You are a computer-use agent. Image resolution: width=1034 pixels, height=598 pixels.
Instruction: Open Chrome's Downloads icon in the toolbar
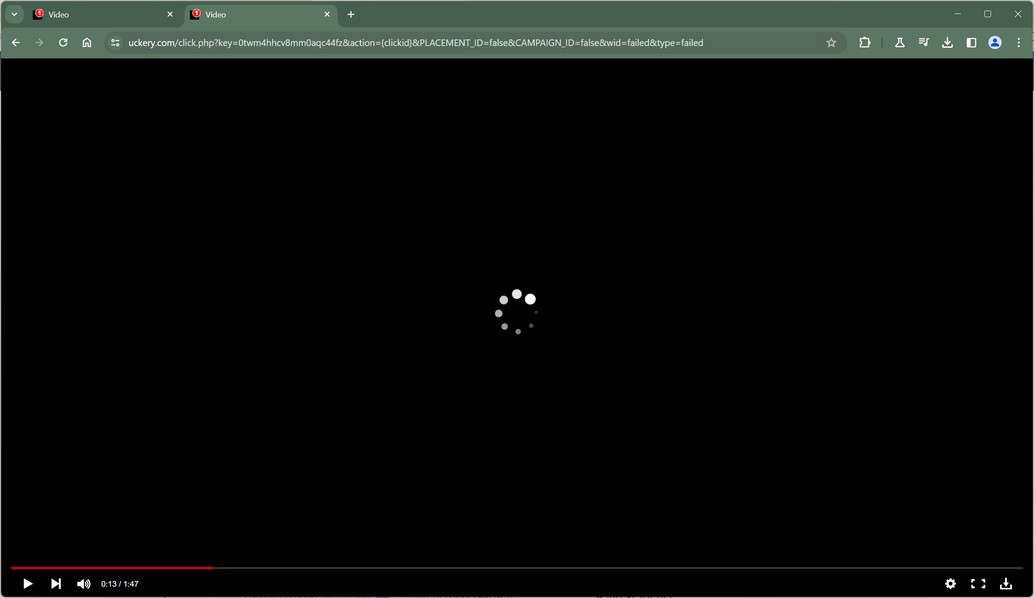point(947,42)
